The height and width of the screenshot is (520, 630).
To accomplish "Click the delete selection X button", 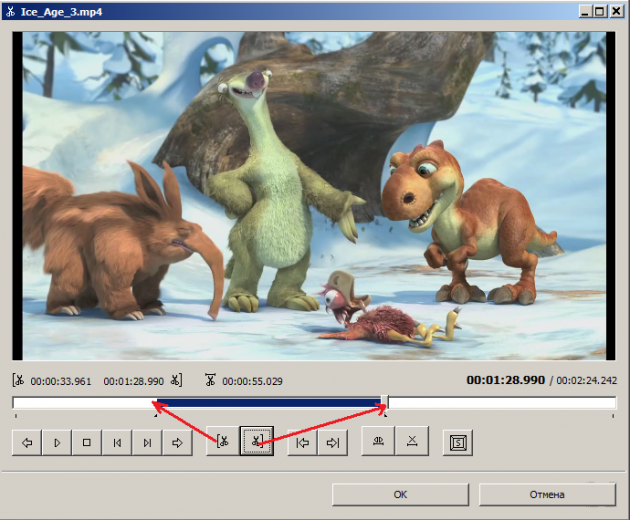I will [x=412, y=441].
